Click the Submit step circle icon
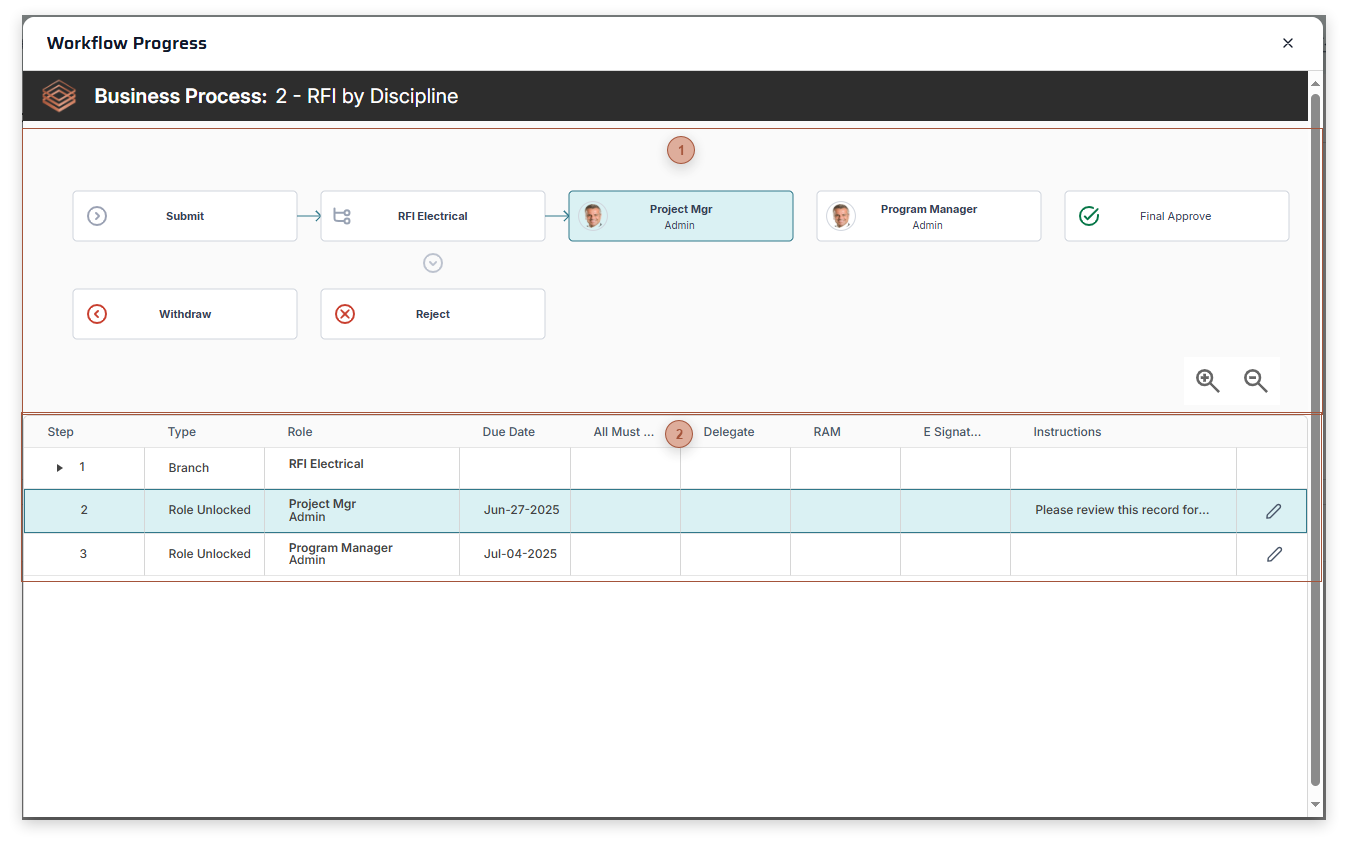The height and width of the screenshot is (843, 1345). click(x=97, y=216)
